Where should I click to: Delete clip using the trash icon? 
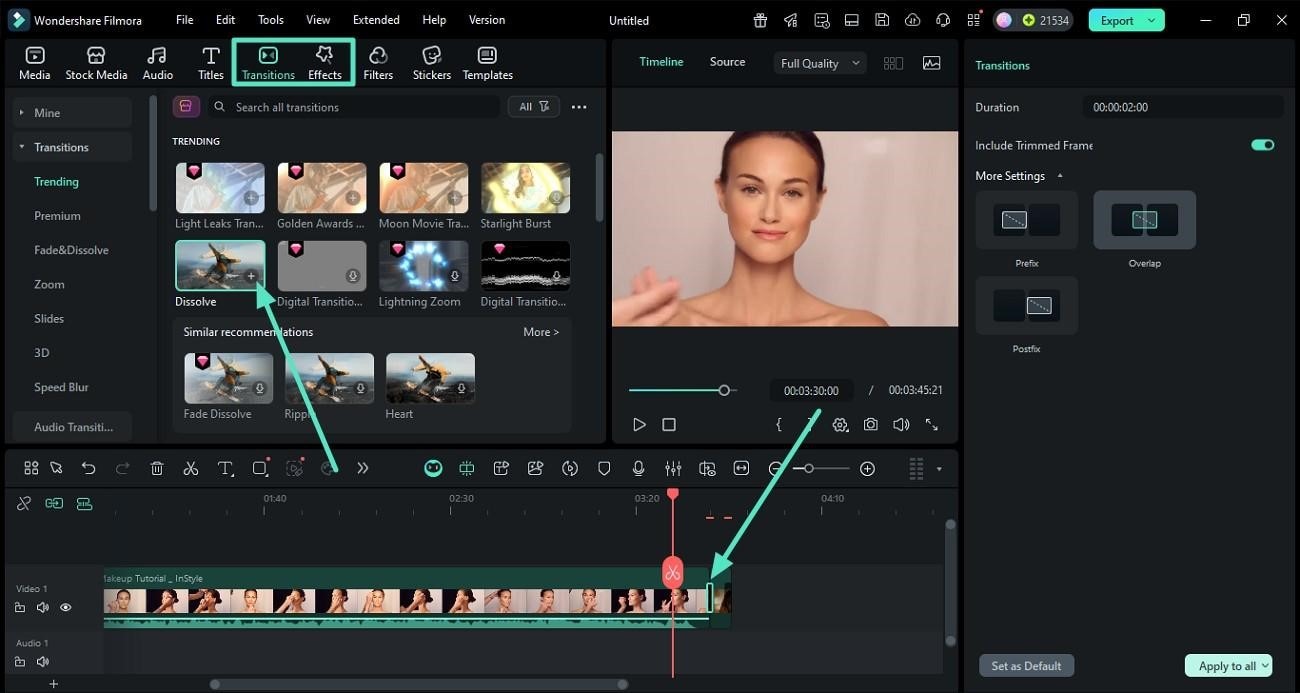click(x=156, y=467)
